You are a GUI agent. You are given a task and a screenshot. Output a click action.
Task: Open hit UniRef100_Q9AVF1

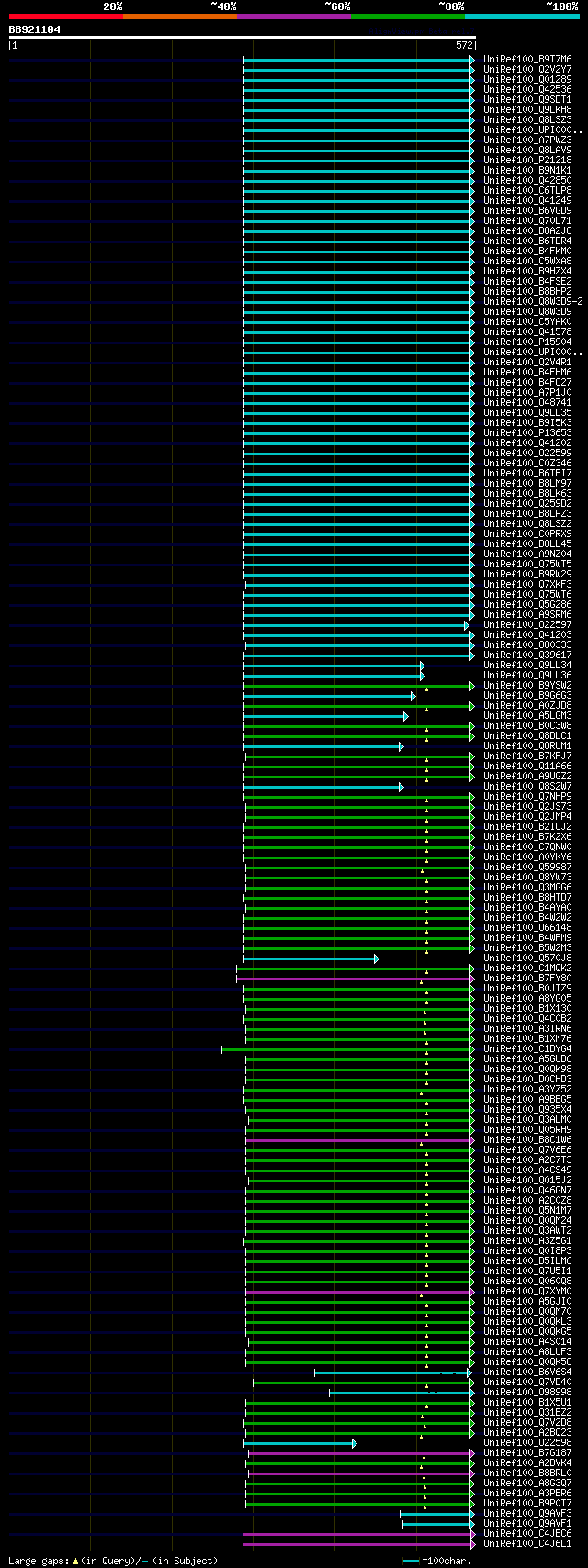point(527,1524)
